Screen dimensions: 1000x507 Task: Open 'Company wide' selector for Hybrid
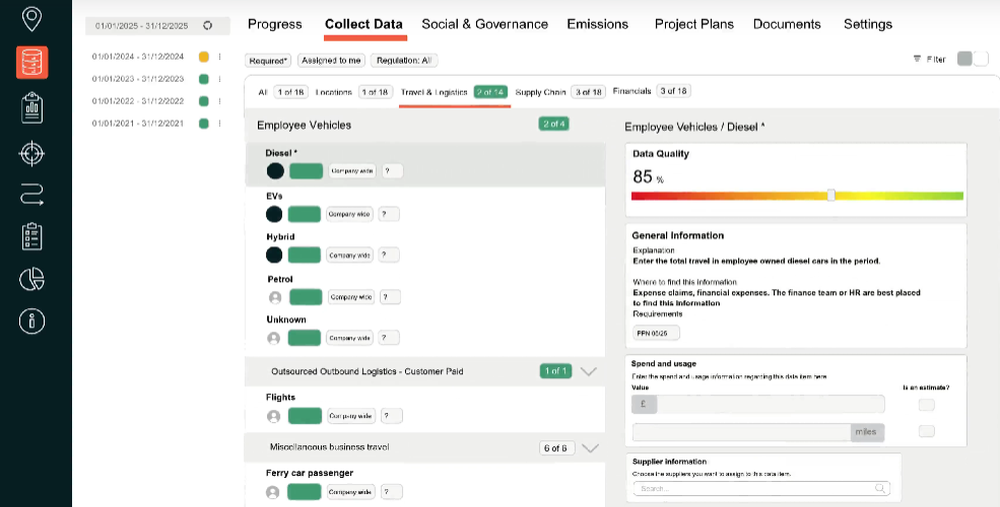pyautogui.click(x=350, y=255)
